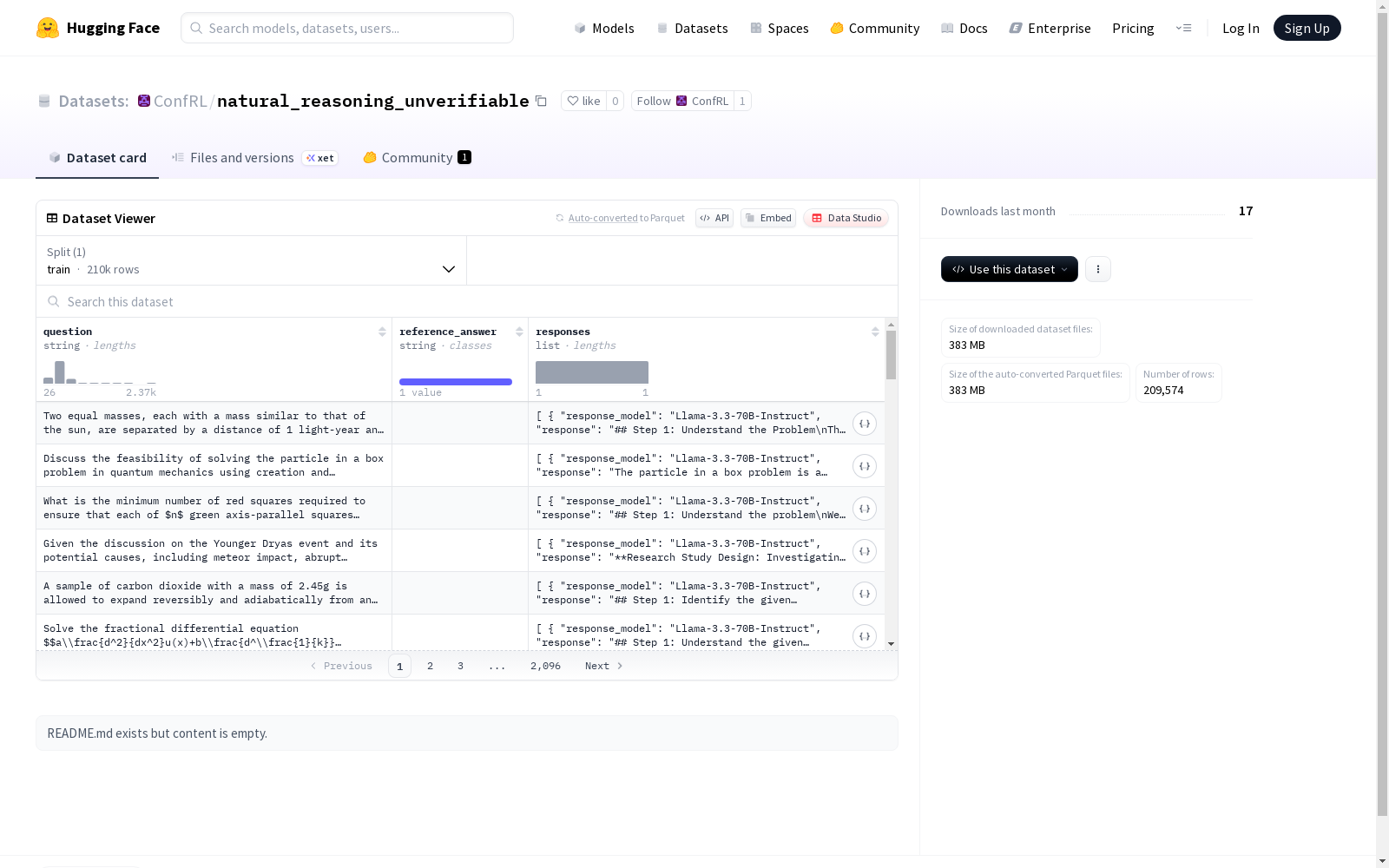
Task: Open the Embed button
Action: coord(768,218)
